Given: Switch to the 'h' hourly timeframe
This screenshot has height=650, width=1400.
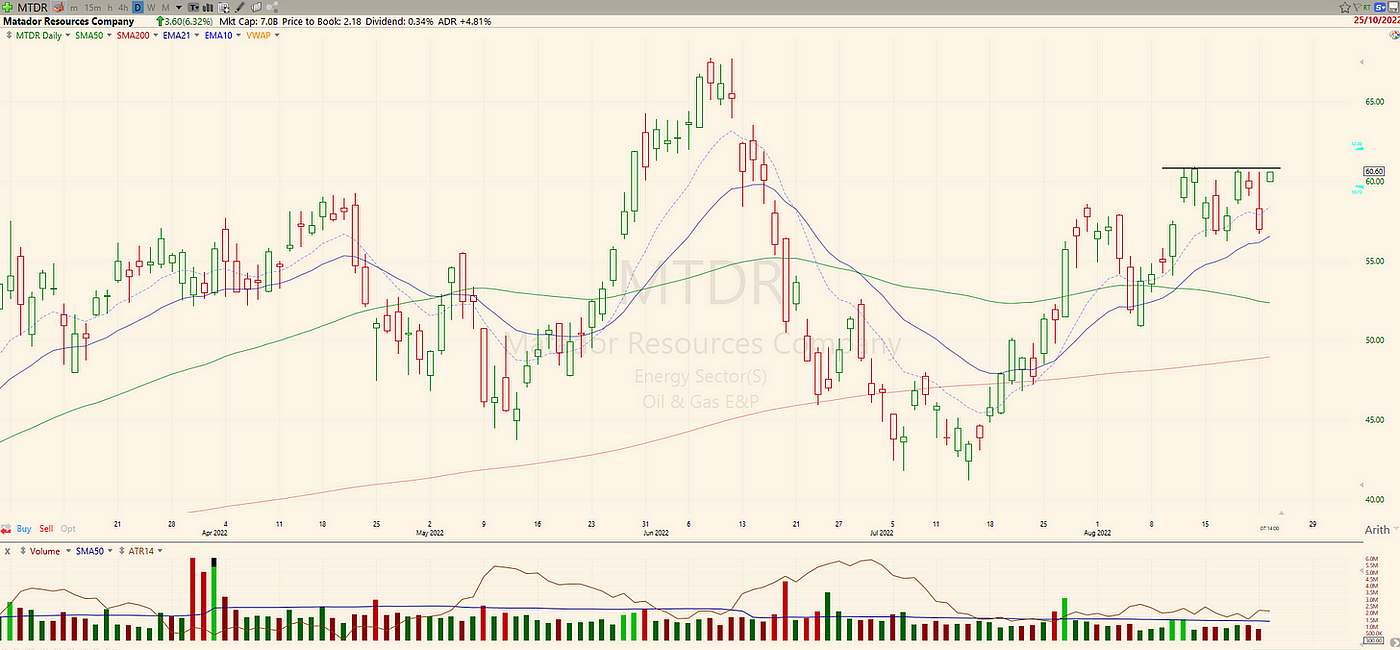Looking at the screenshot, I should (x=110, y=8).
